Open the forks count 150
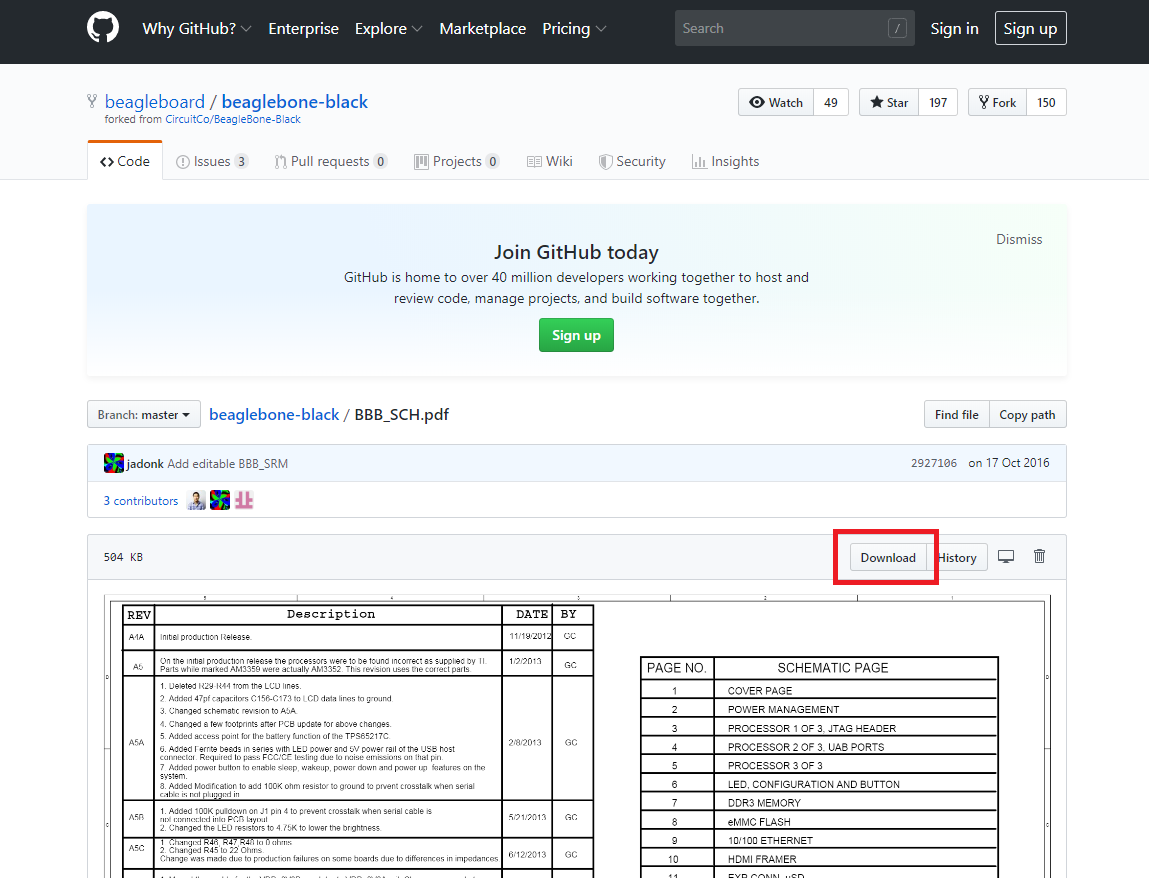Viewport: 1149px width, 878px height. click(1046, 103)
